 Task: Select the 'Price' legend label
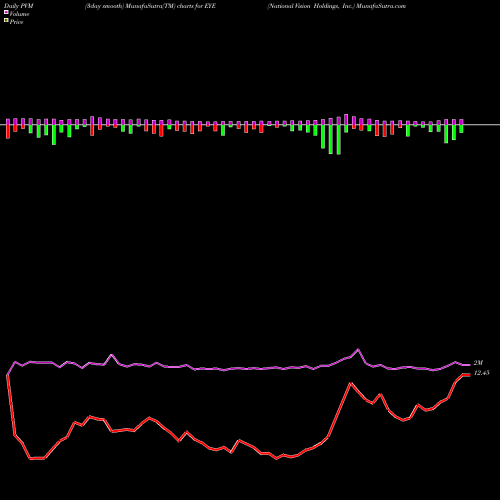pyautogui.click(x=16, y=22)
